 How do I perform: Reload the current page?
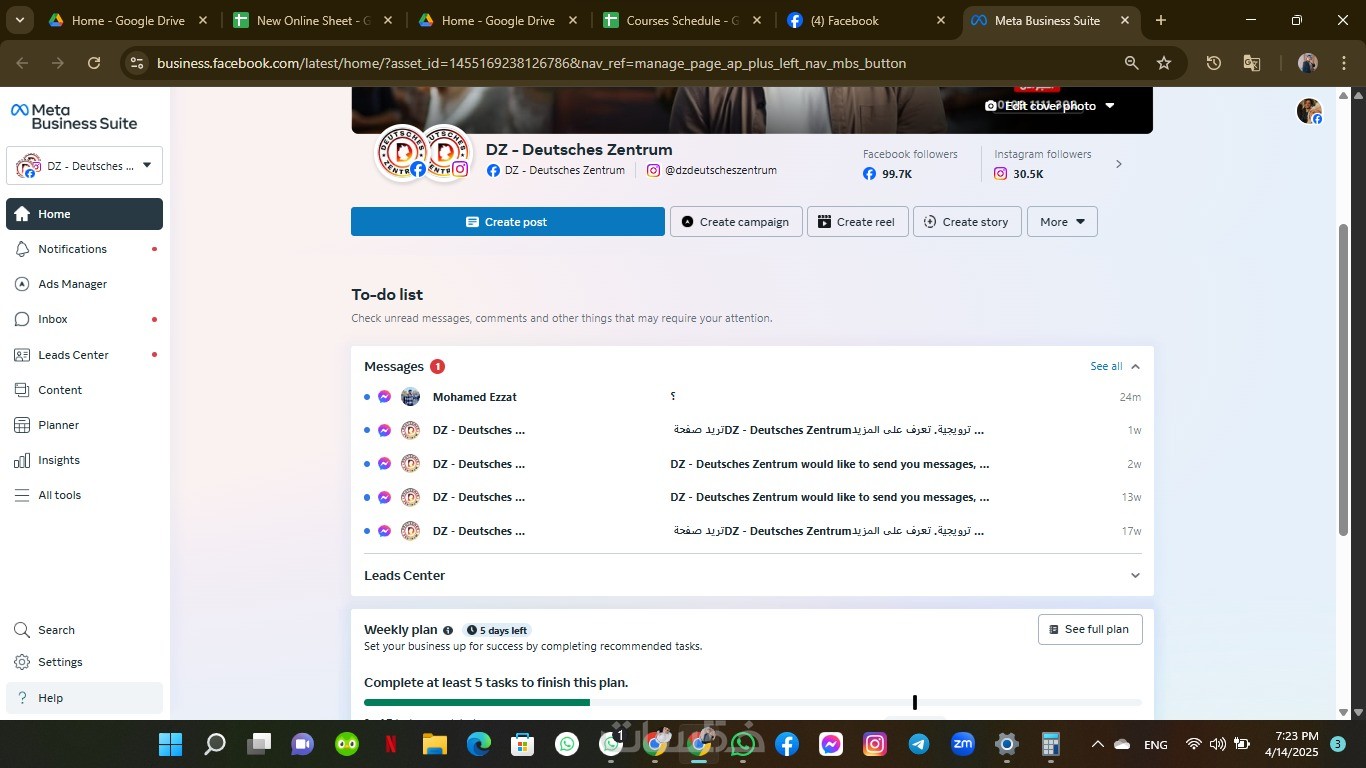94,63
